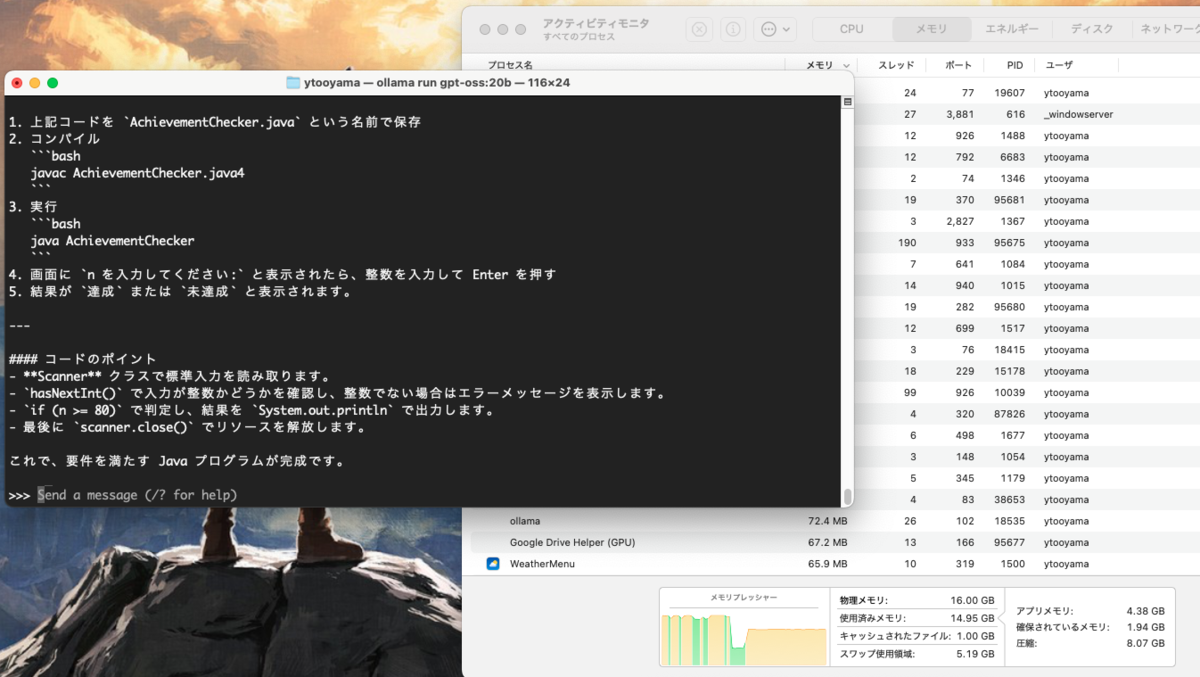Select row with PID 38653
The width and height of the screenshot is (1200, 677).
[x=1025, y=500]
